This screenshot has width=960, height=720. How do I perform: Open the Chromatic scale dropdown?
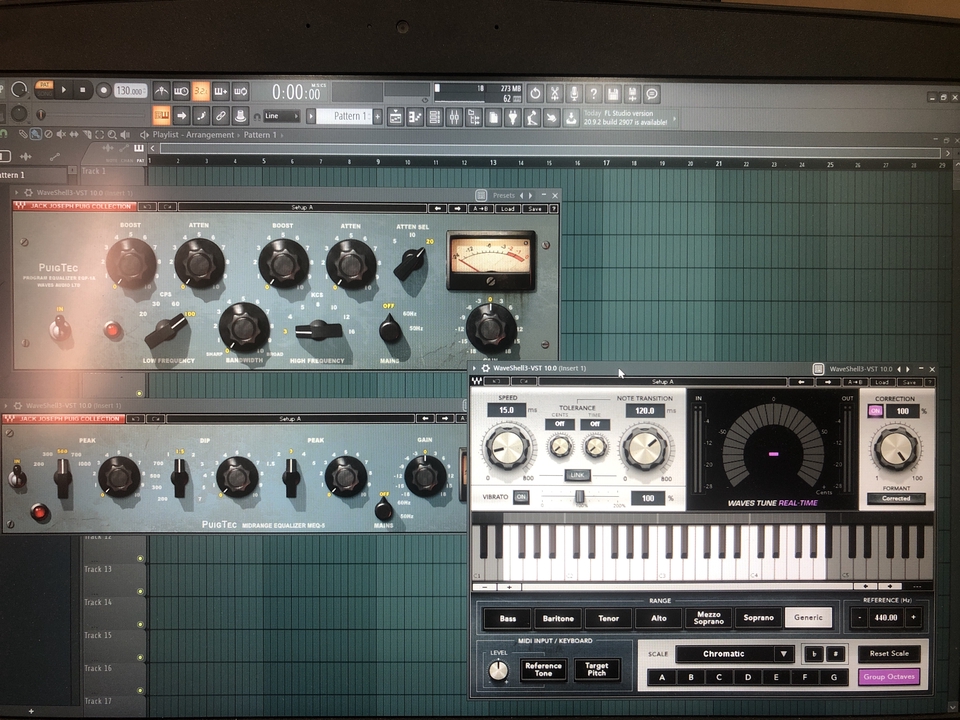coord(735,654)
